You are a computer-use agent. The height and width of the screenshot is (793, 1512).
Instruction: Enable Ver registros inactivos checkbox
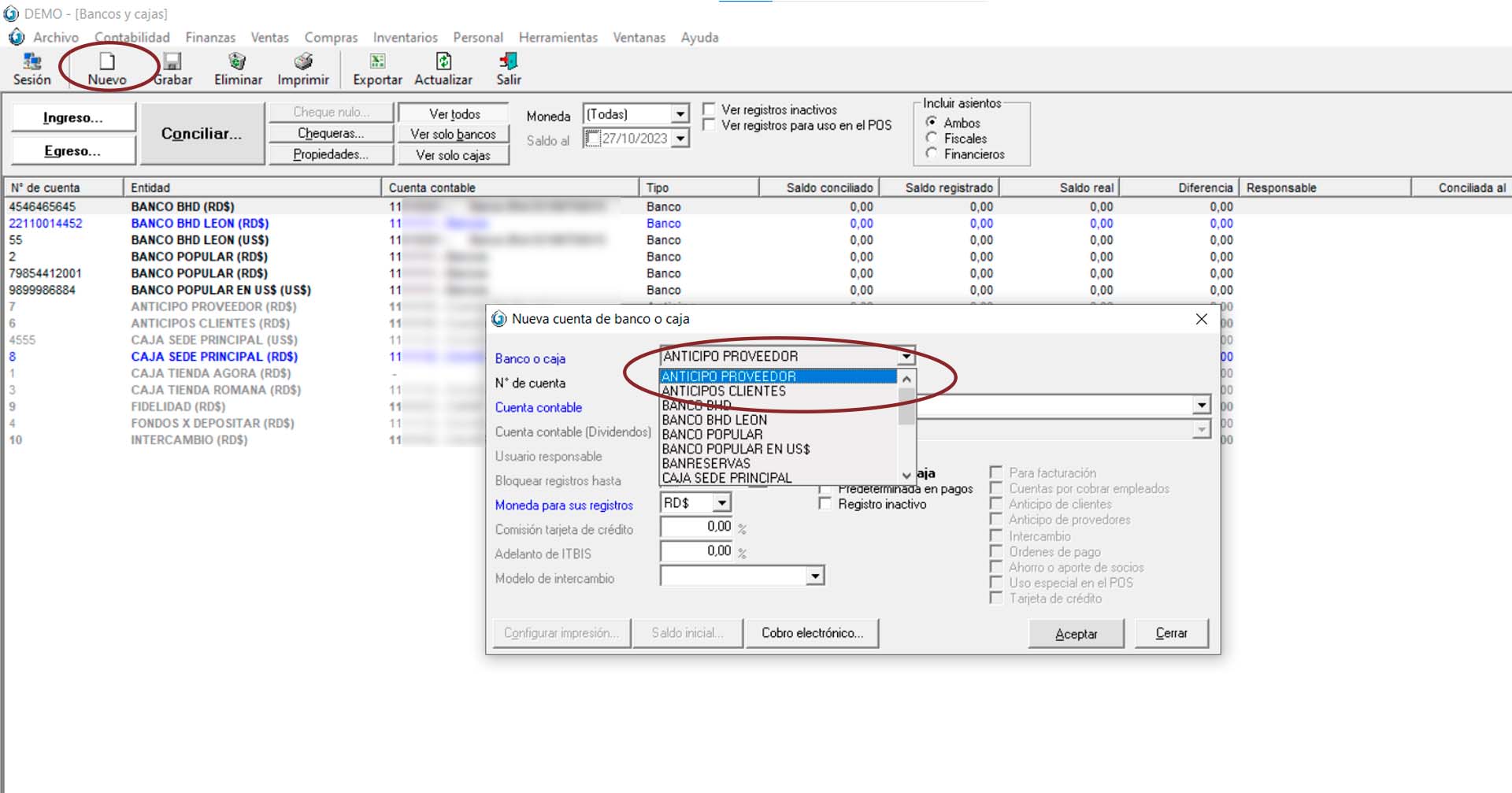click(709, 109)
